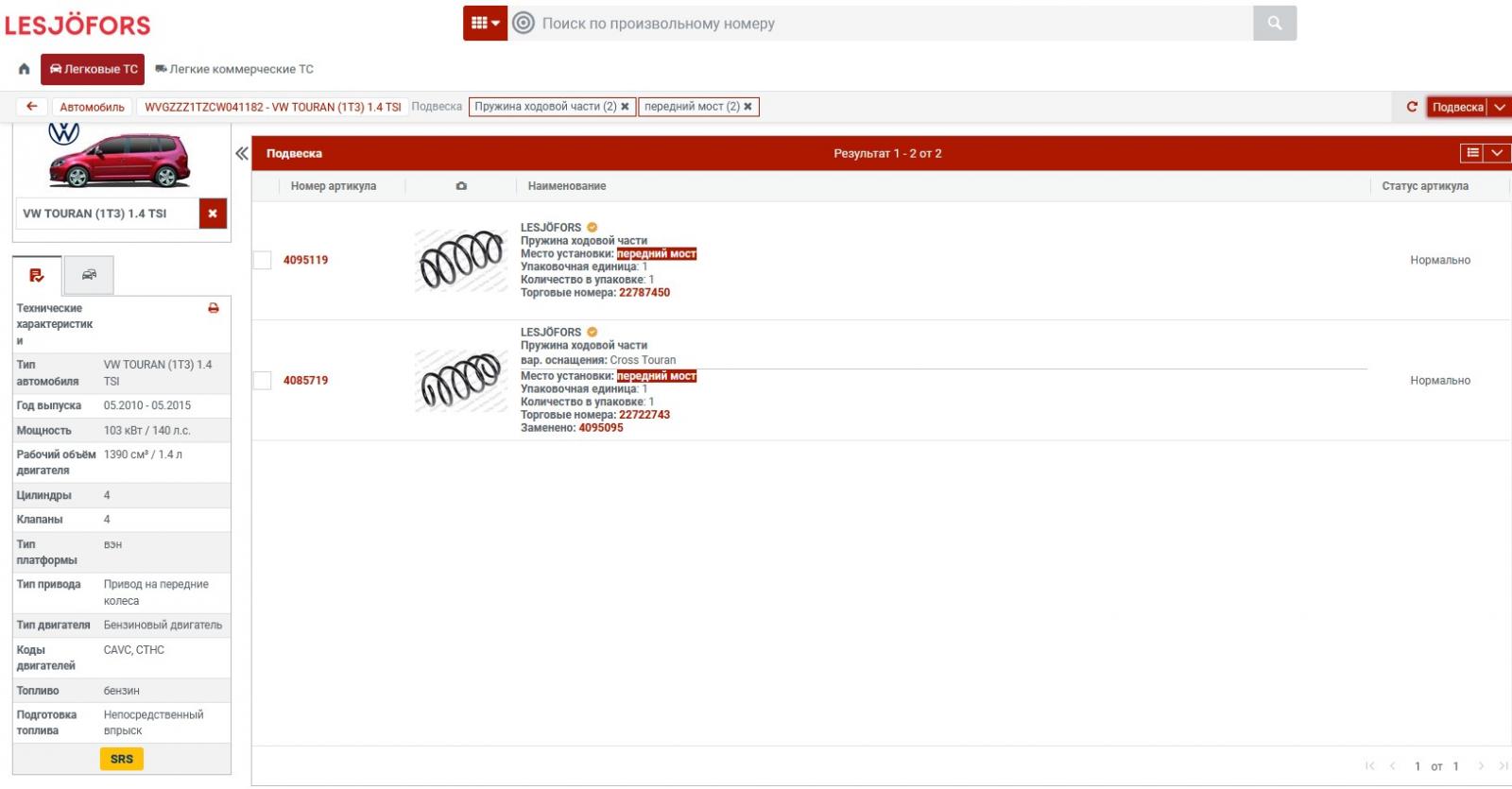Expand the Подвеска dropdown arrow at right

[x=1500, y=107]
